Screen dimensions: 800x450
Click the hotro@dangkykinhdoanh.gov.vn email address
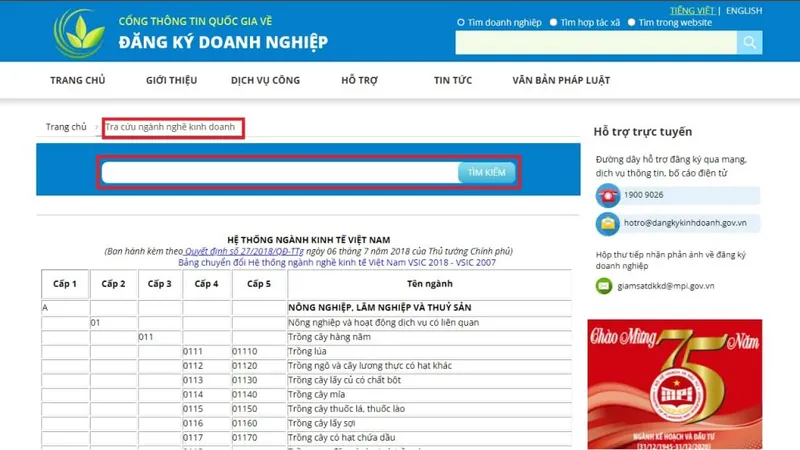coord(685,223)
